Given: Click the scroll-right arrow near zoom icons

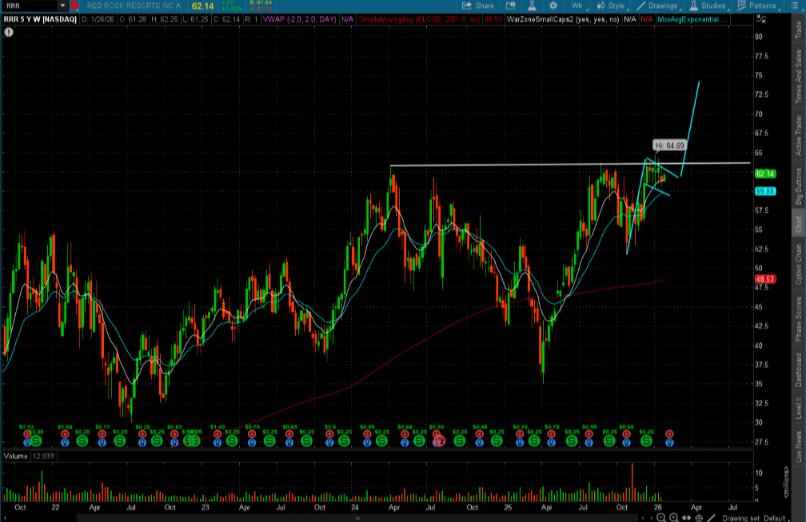Looking at the screenshot, I should (x=652, y=518).
